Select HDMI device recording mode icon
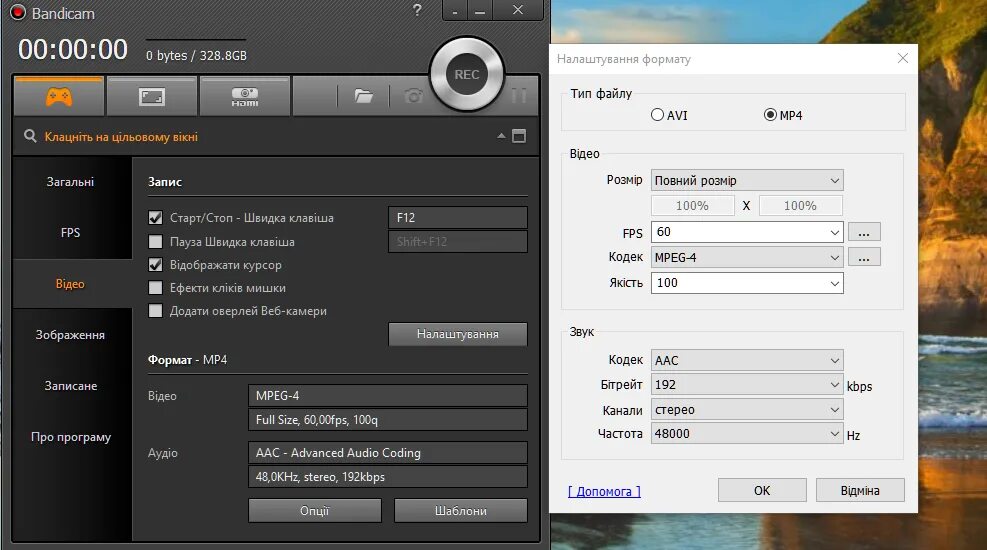This screenshot has height=550, width=987. (x=245, y=96)
